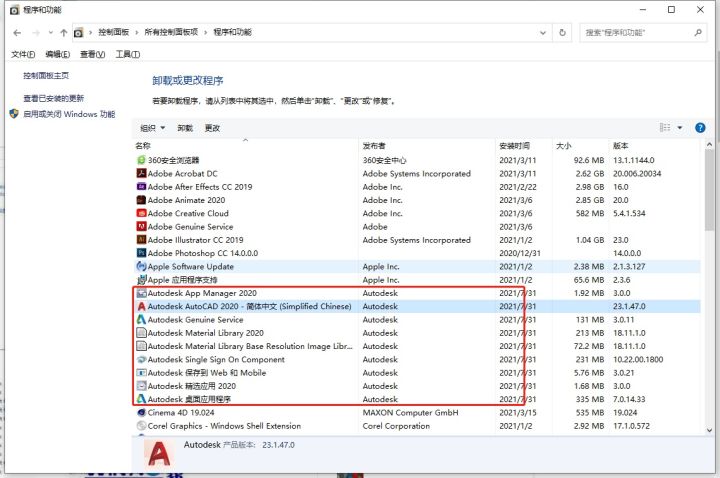The height and width of the screenshot is (478, 720).
Task: Expand the address bar history dropdown
Action: (543, 33)
